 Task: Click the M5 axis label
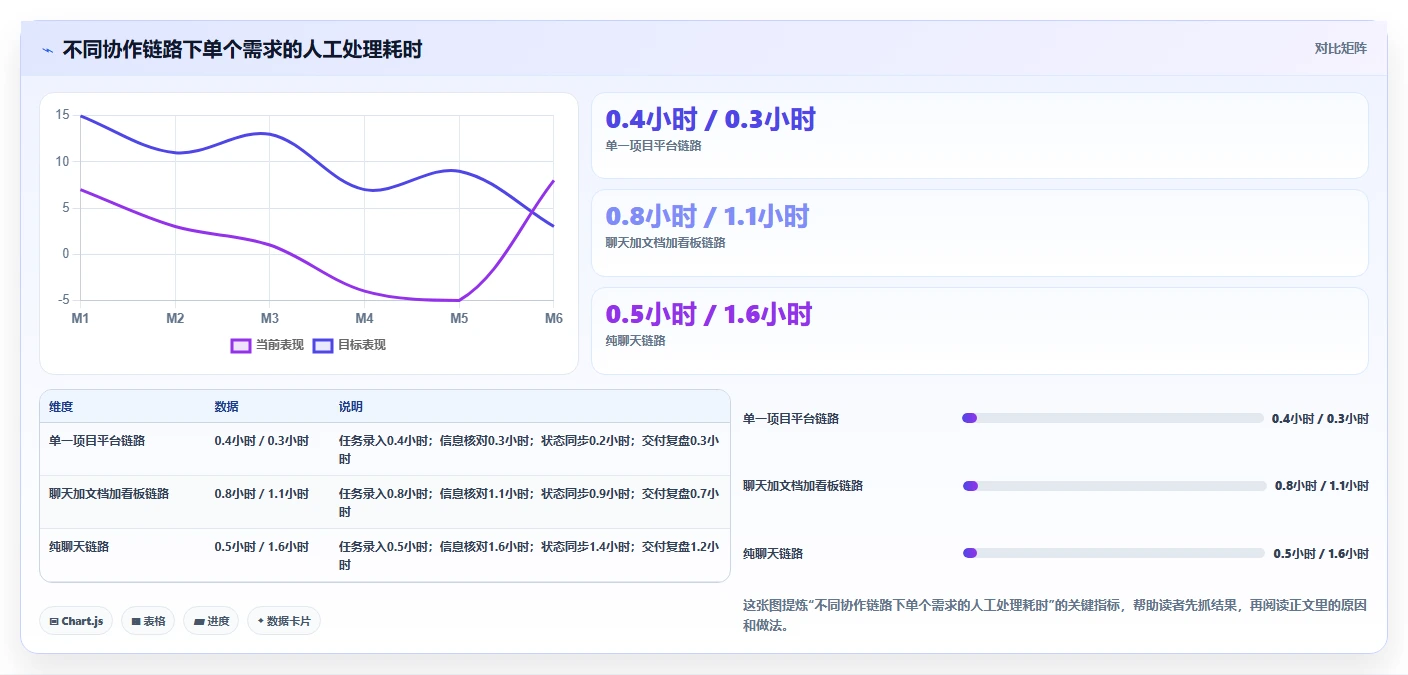tap(459, 318)
